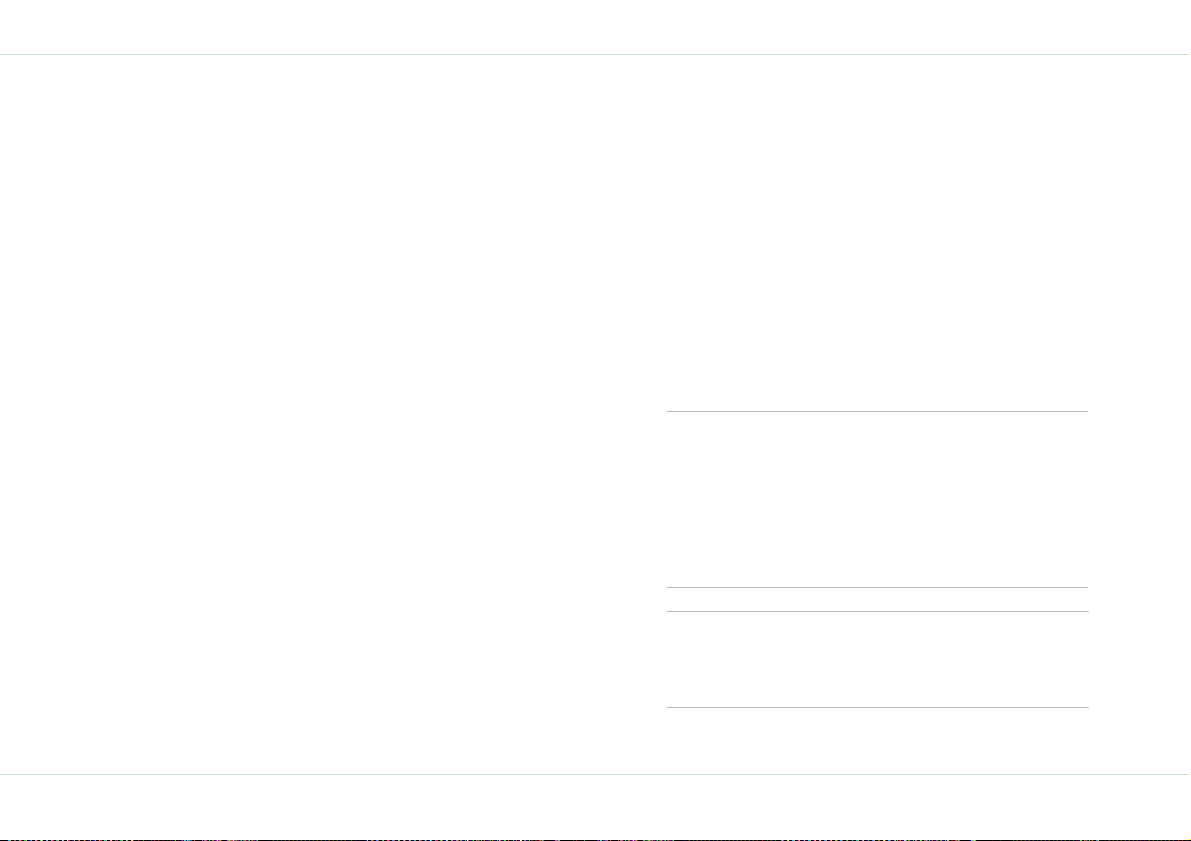Image resolution: width=1191 pixels, height=841 pixels.
Task: Click the empty area below the lowest gray line
Action: (877, 741)
